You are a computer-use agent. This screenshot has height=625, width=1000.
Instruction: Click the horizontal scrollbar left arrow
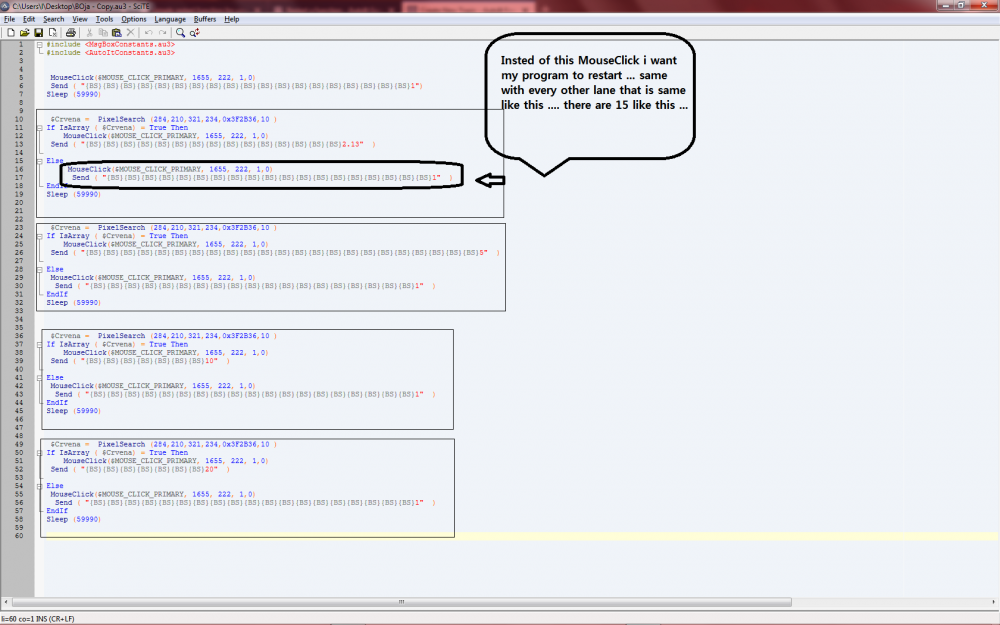(6, 602)
